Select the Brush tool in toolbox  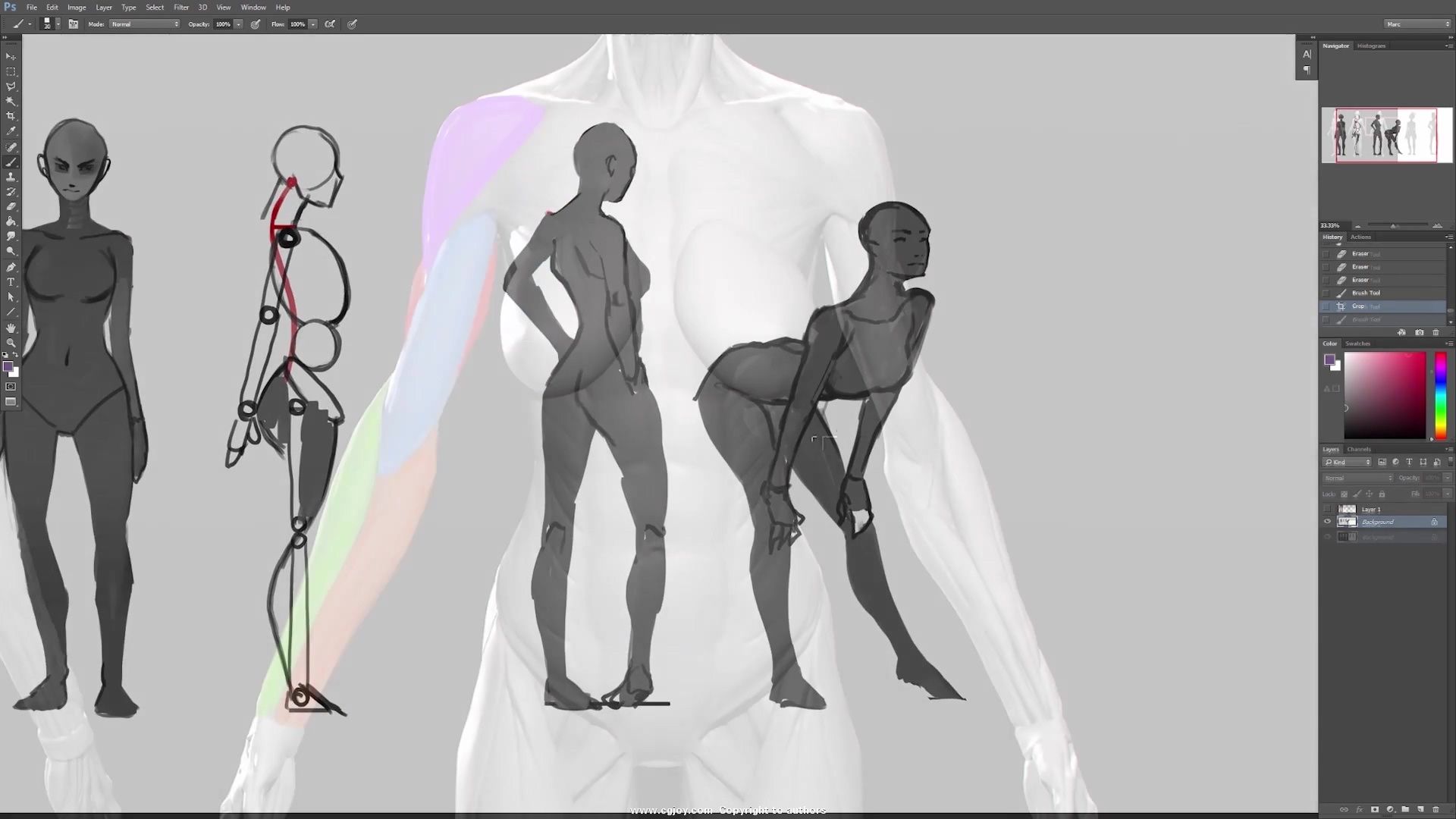pyautogui.click(x=11, y=162)
